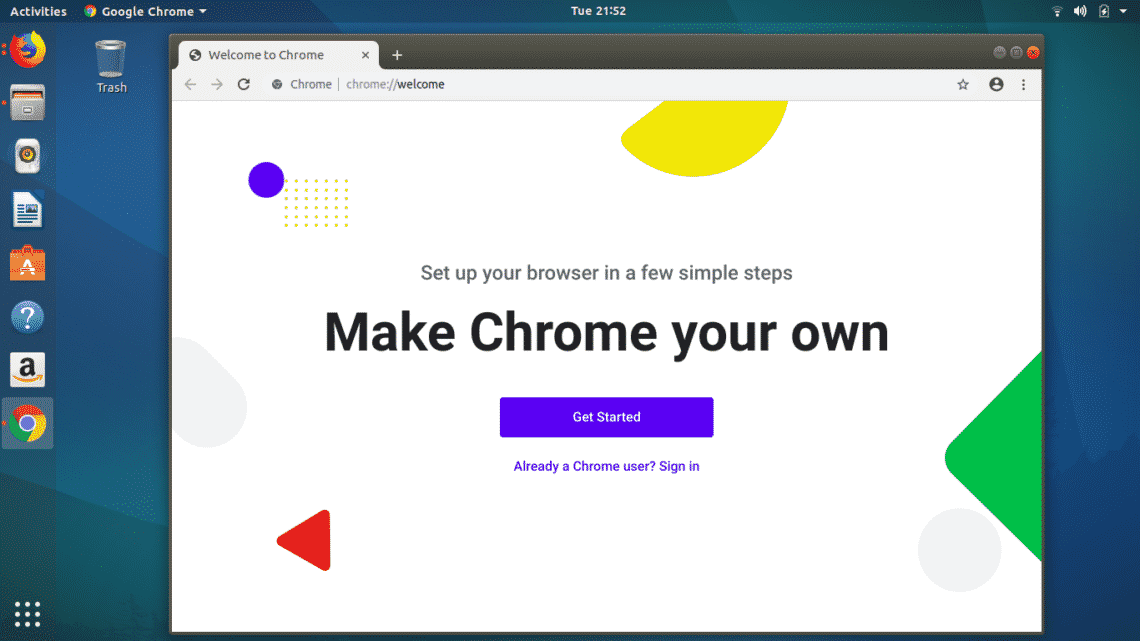Maximize the Chrome window

pyautogui.click(x=1016, y=52)
